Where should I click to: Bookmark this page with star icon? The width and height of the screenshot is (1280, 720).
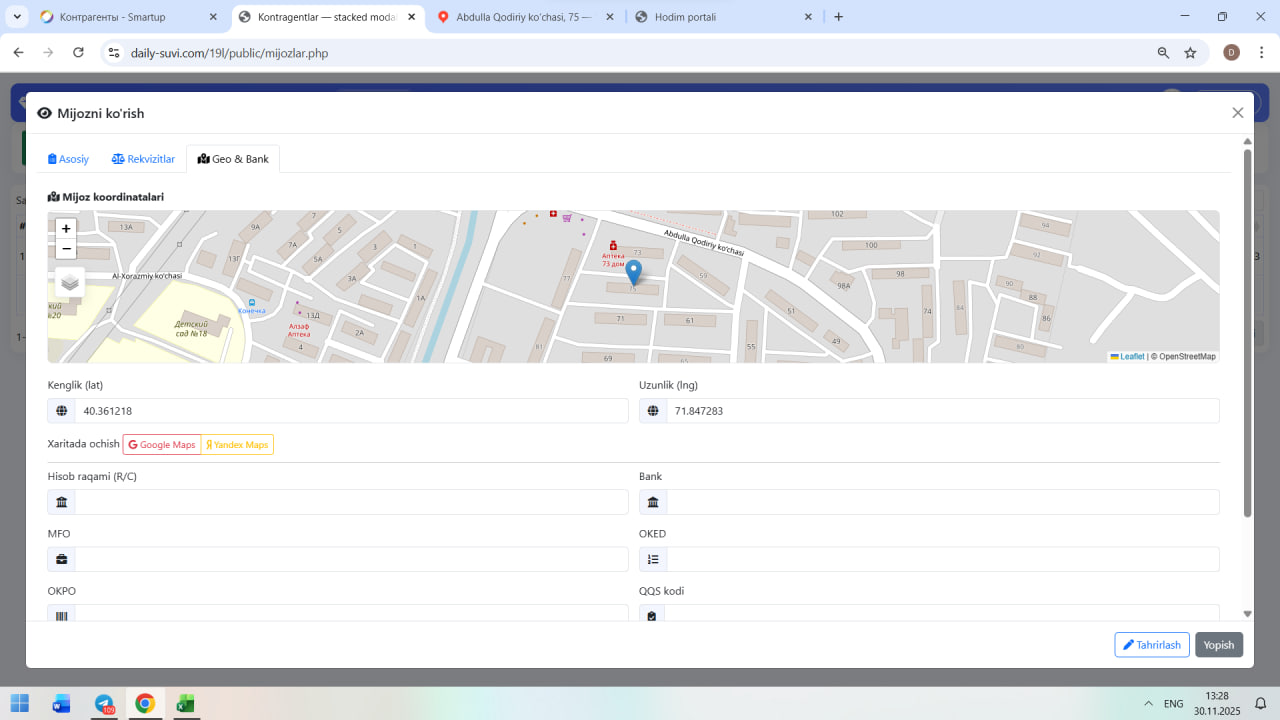point(1190,53)
